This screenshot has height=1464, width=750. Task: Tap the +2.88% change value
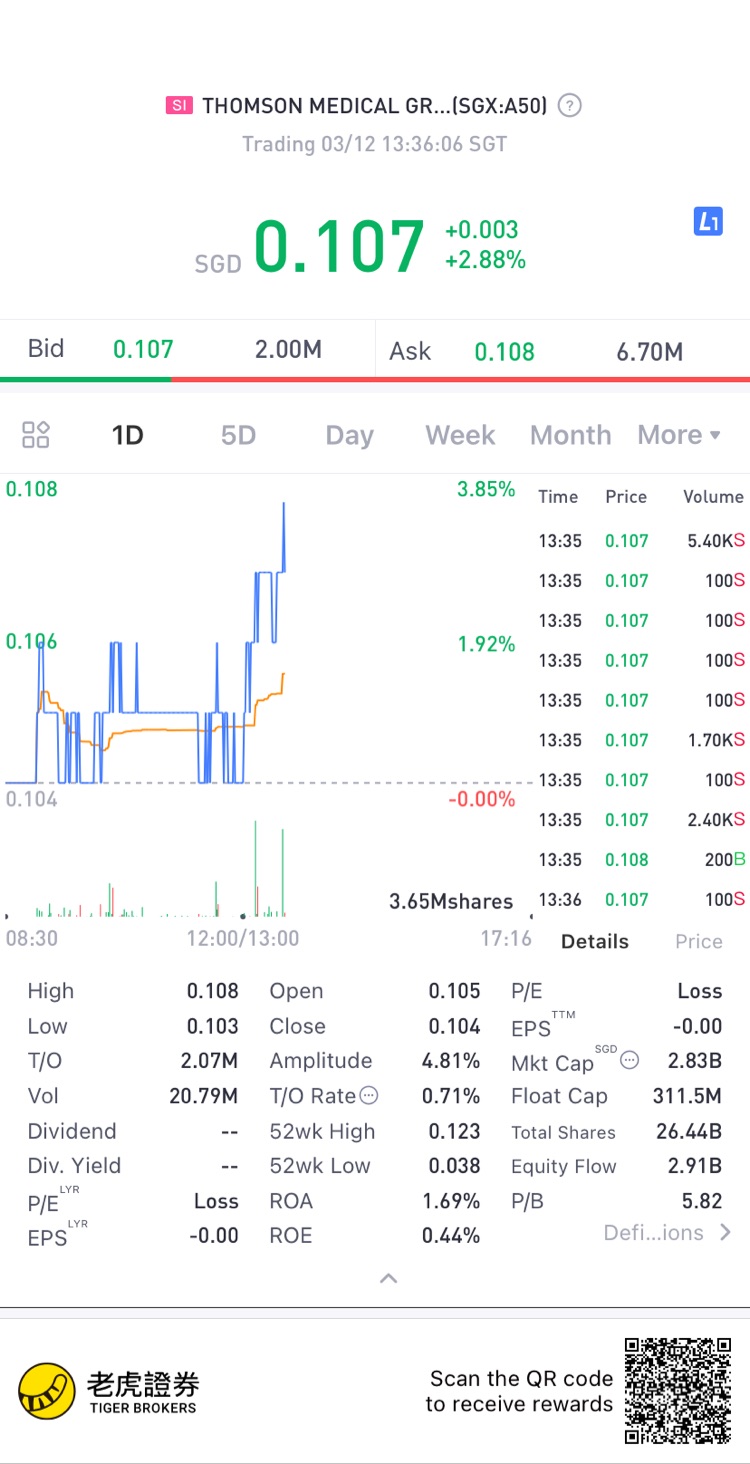point(485,260)
